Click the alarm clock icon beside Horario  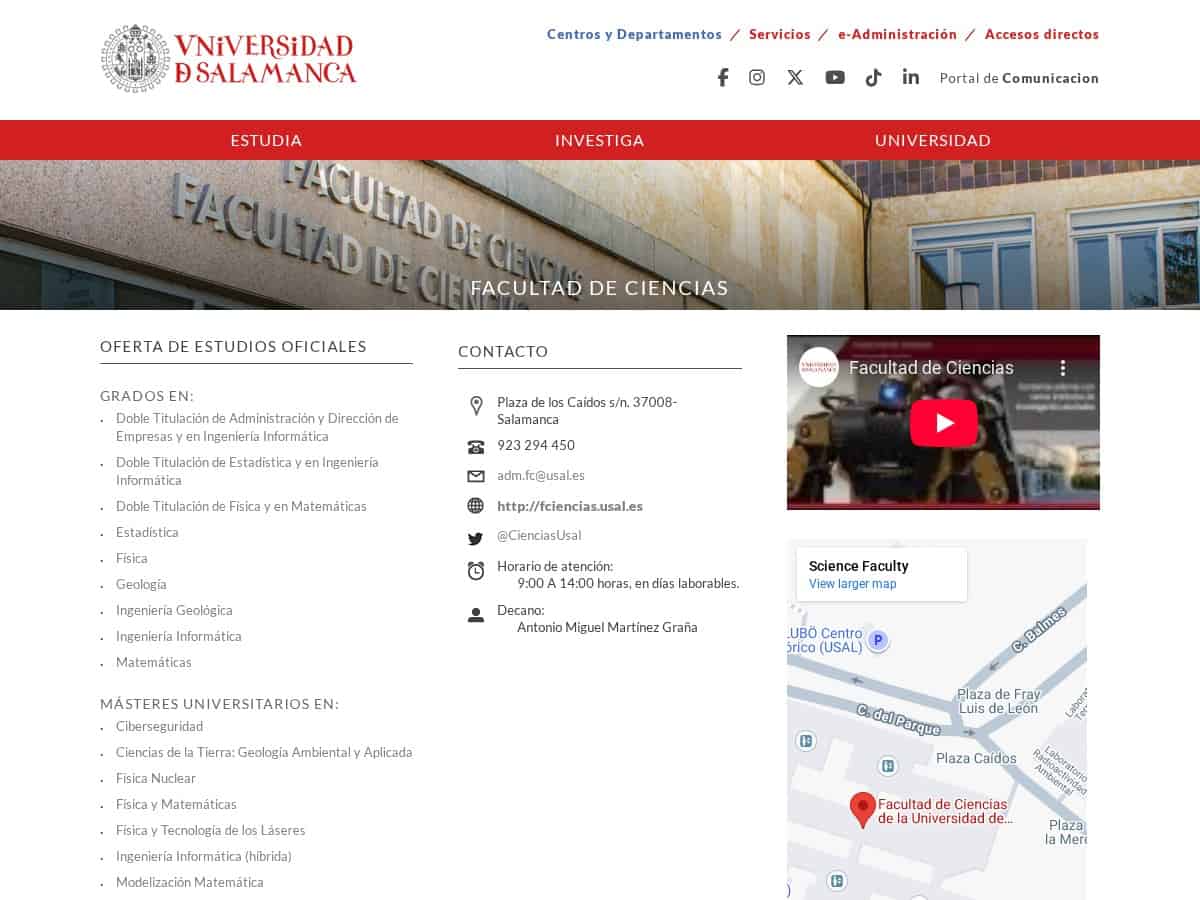(476, 571)
